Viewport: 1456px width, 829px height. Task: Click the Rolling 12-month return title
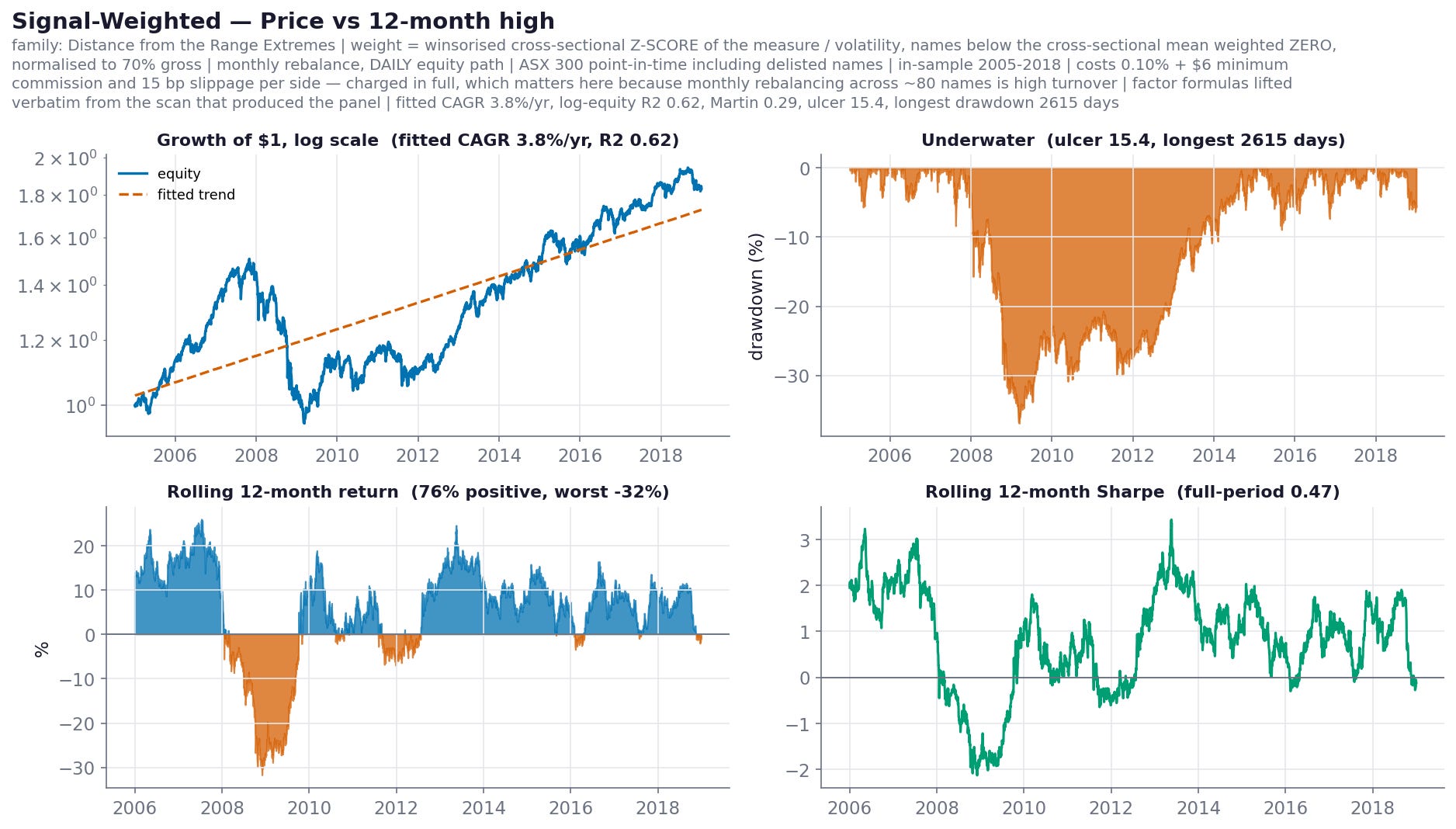(418, 492)
